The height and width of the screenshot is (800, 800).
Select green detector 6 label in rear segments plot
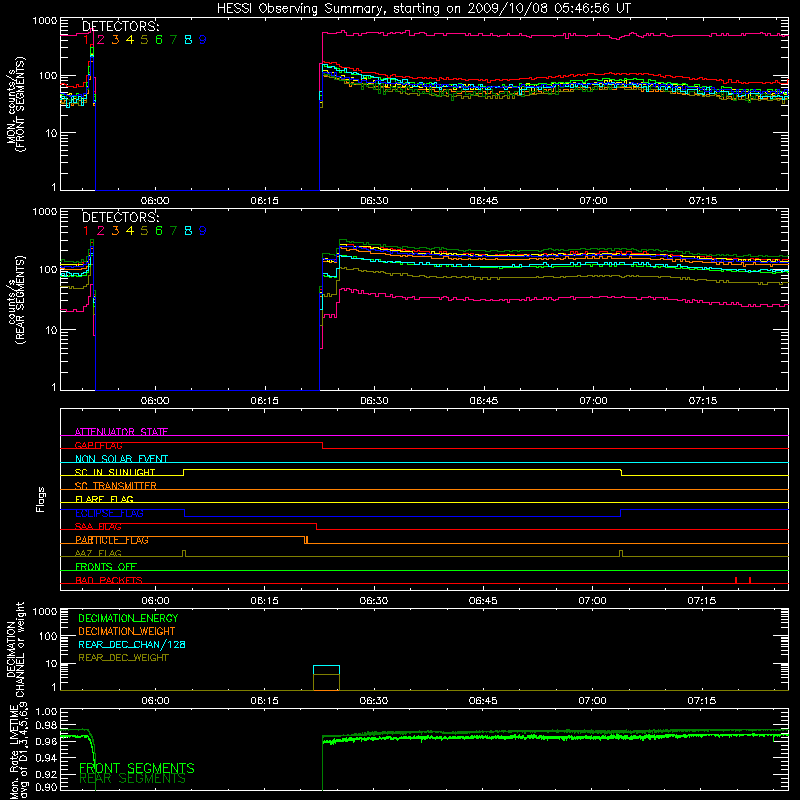(x=159, y=231)
